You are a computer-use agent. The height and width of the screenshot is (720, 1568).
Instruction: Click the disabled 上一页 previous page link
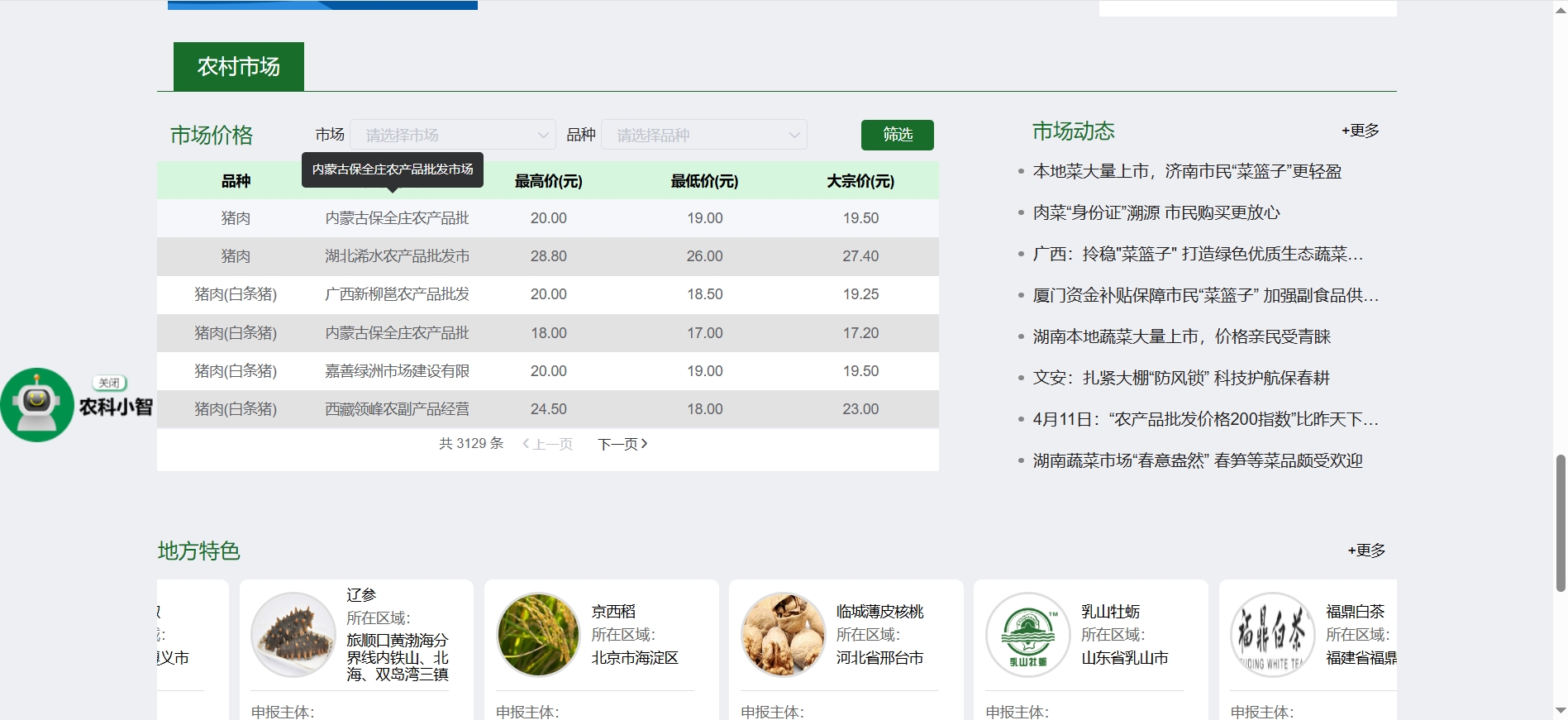coord(548,444)
